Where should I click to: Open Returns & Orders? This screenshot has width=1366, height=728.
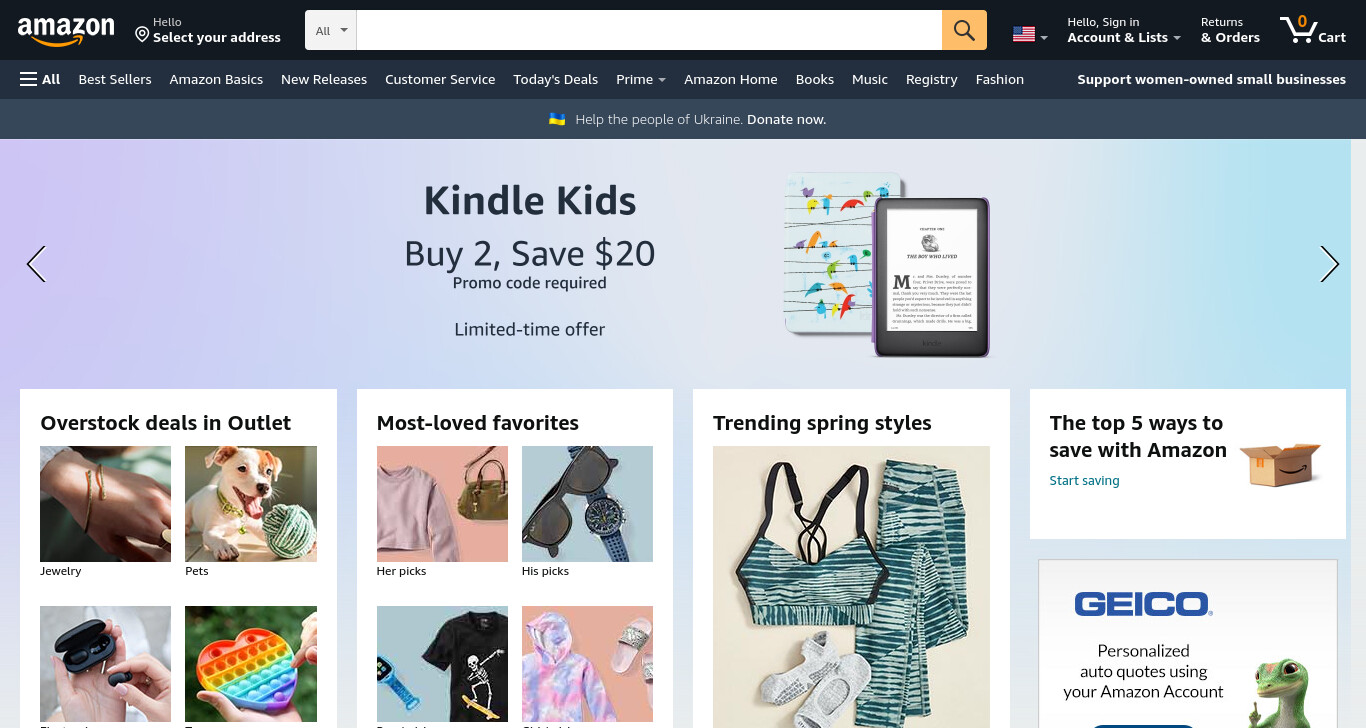tap(1230, 30)
